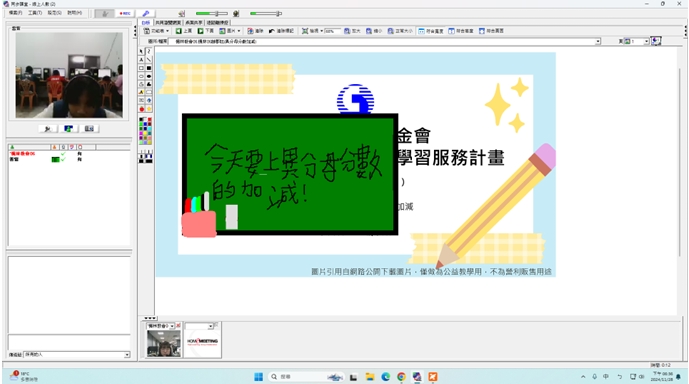This screenshot has height=384, width=689.
Task: Select the red apple stamp tool
Action: 141,109
